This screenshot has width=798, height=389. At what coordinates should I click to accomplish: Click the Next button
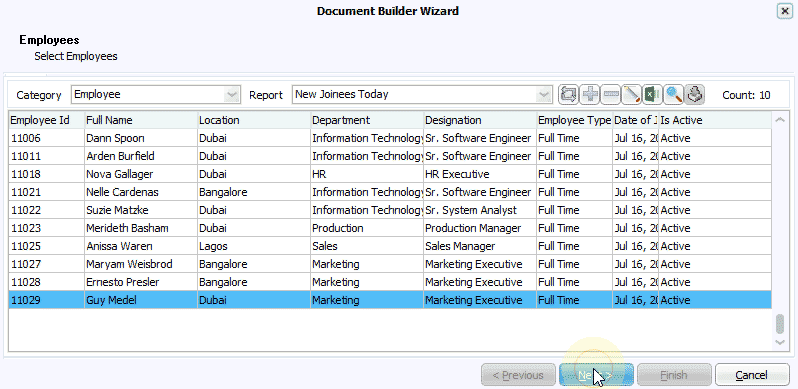[596, 375]
